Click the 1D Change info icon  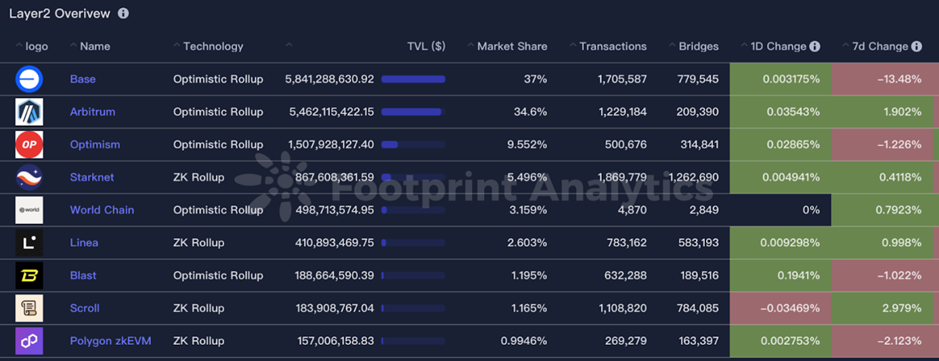tap(814, 47)
